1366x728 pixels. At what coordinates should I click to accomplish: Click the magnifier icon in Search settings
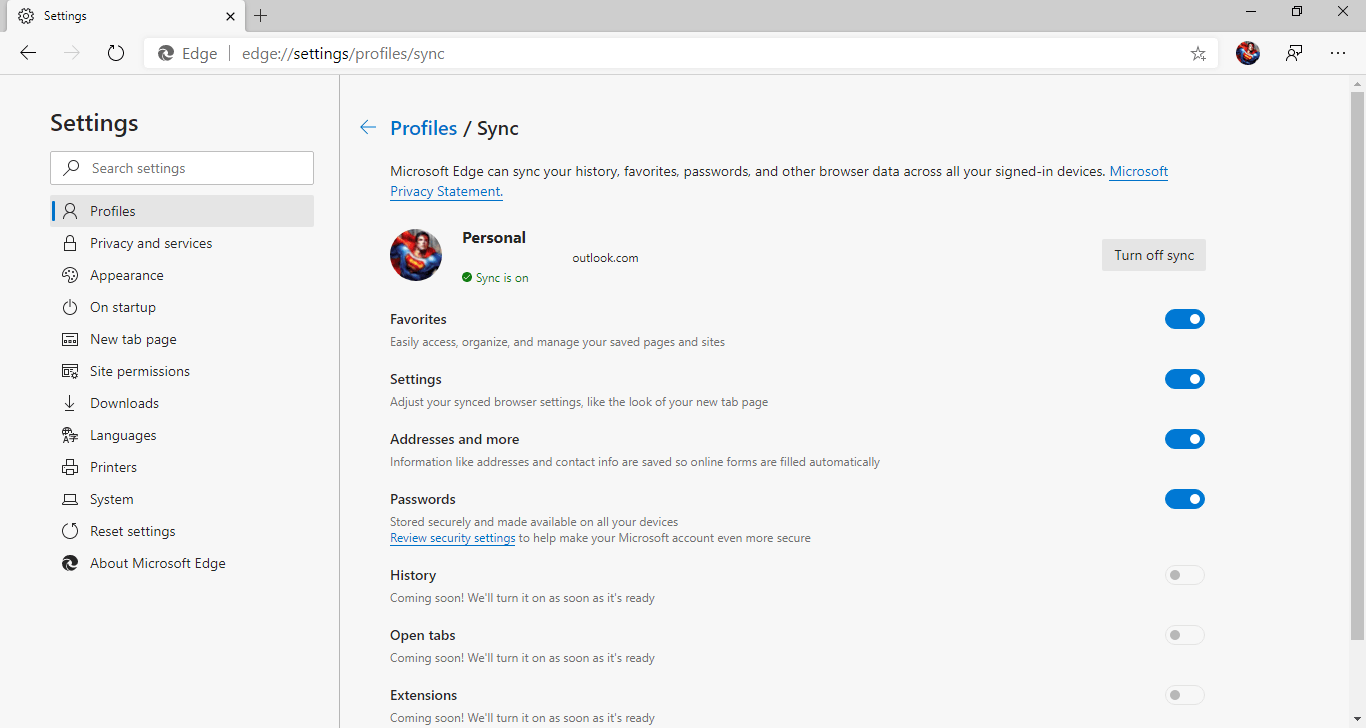71,168
